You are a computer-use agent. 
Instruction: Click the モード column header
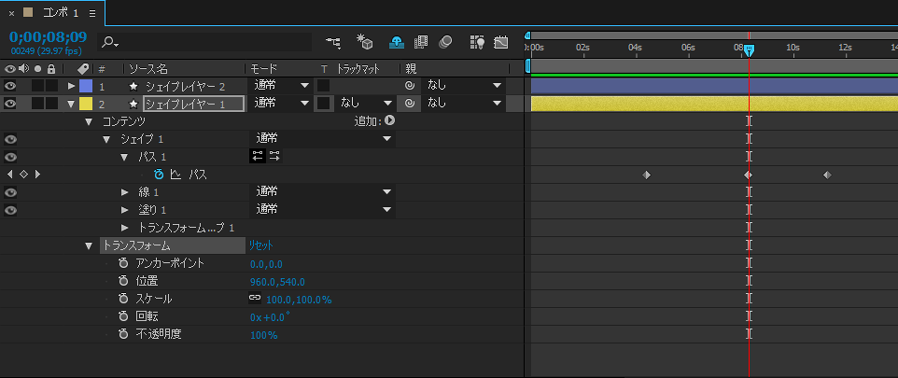point(264,69)
